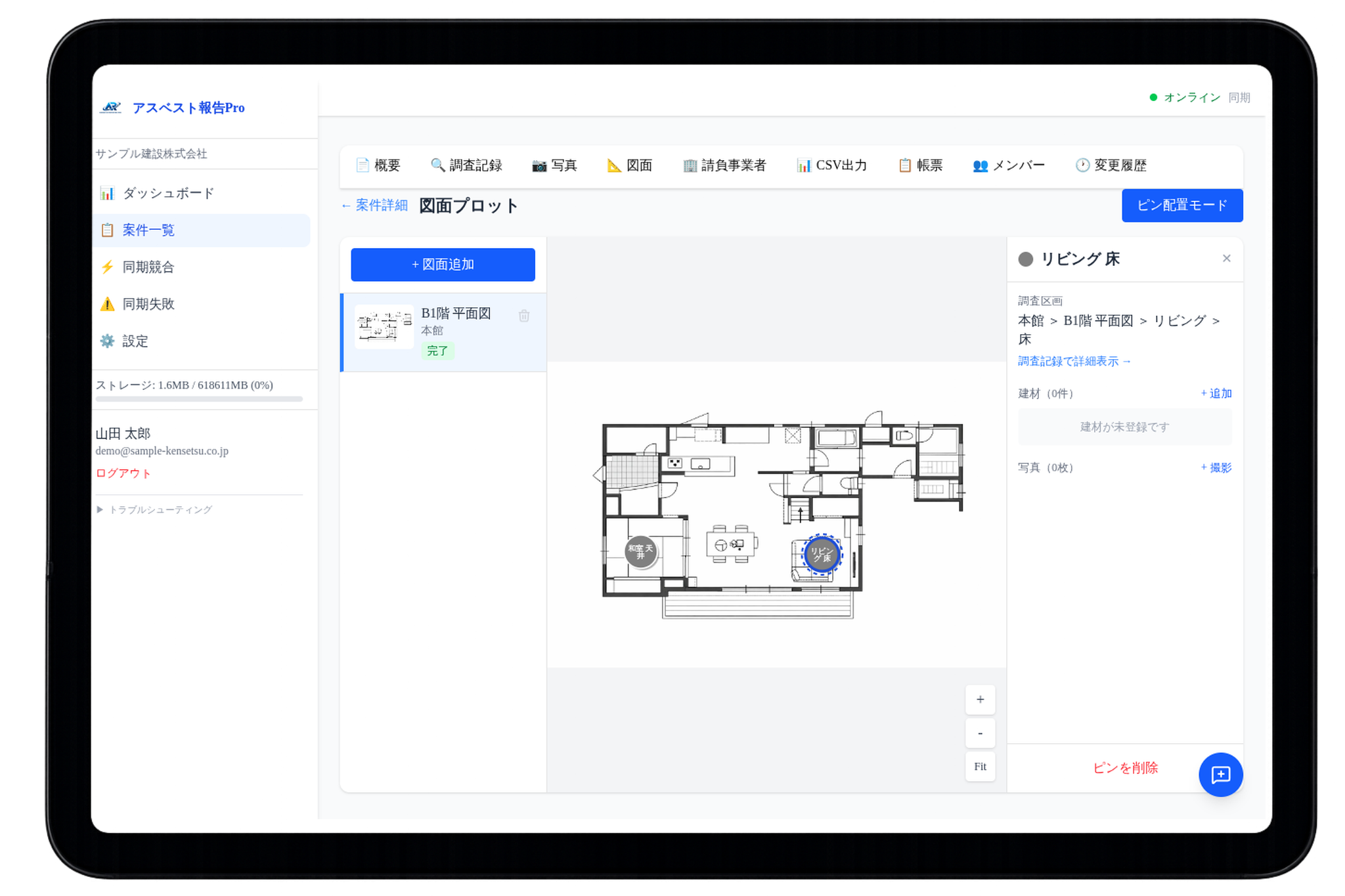Close the リビング 床 detail panel
Image resolution: width=1345 pixels, height=896 pixels.
tap(1226, 258)
